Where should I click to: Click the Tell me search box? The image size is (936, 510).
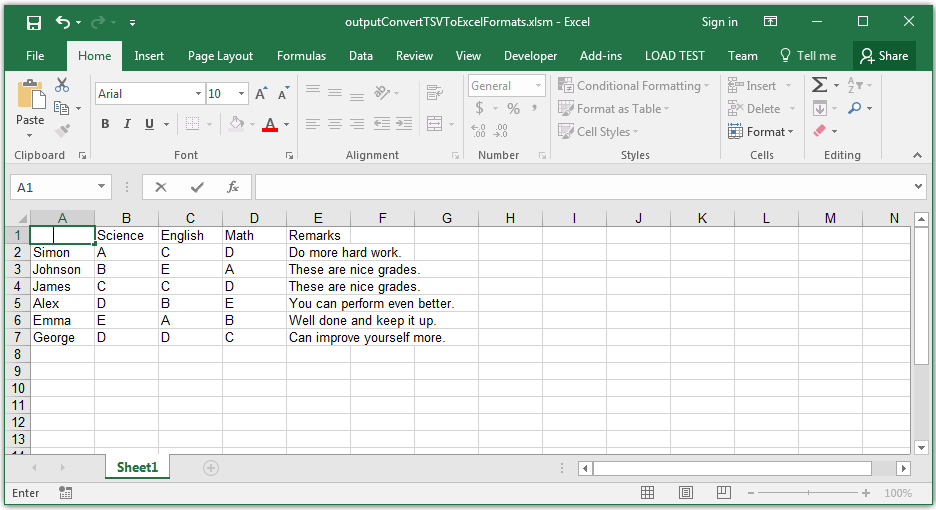coord(808,56)
